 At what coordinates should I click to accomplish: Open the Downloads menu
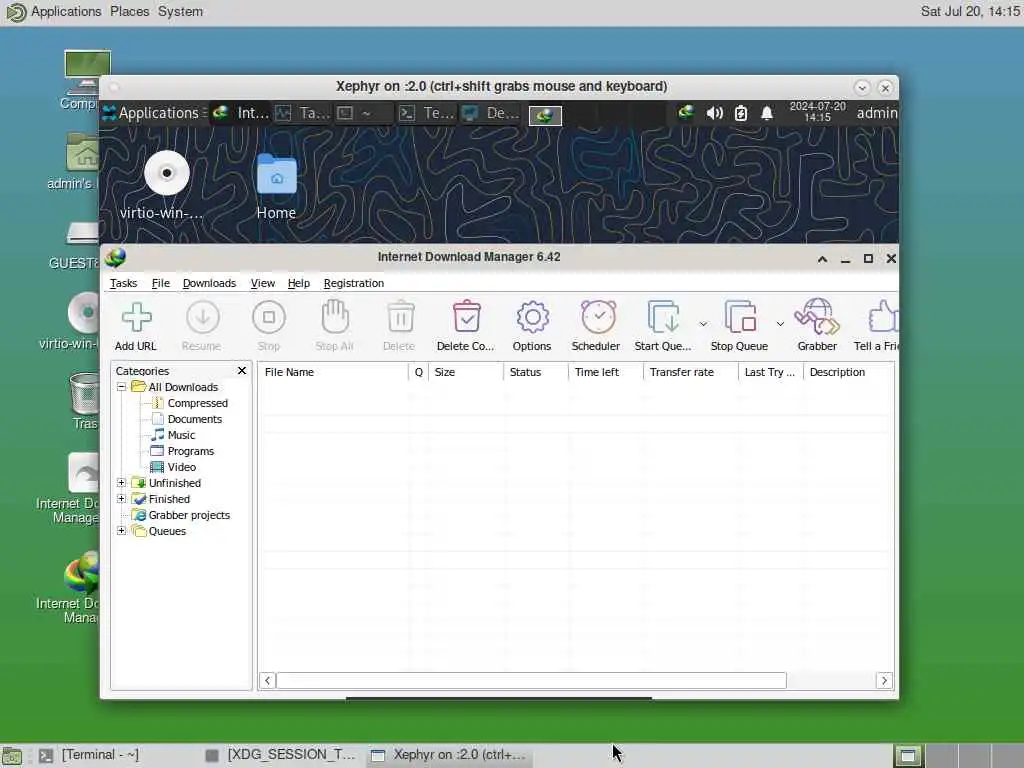(209, 283)
